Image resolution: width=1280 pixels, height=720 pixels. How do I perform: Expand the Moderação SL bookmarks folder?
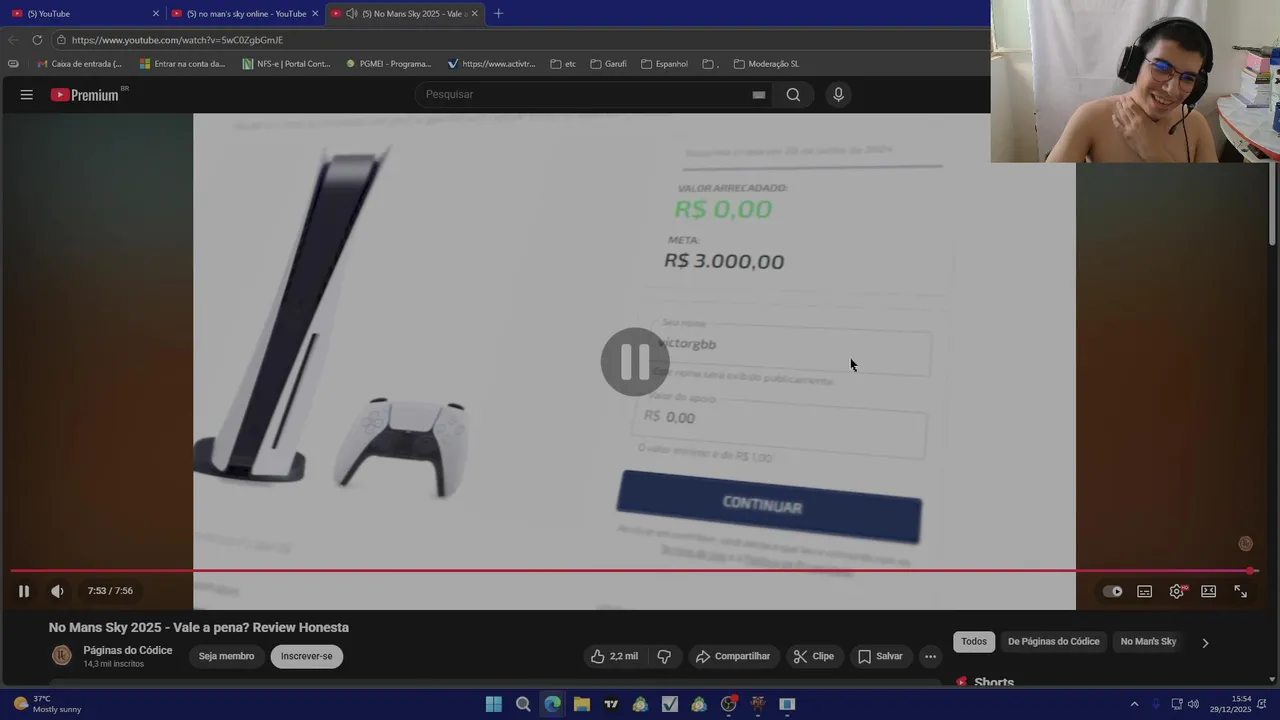(x=766, y=64)
